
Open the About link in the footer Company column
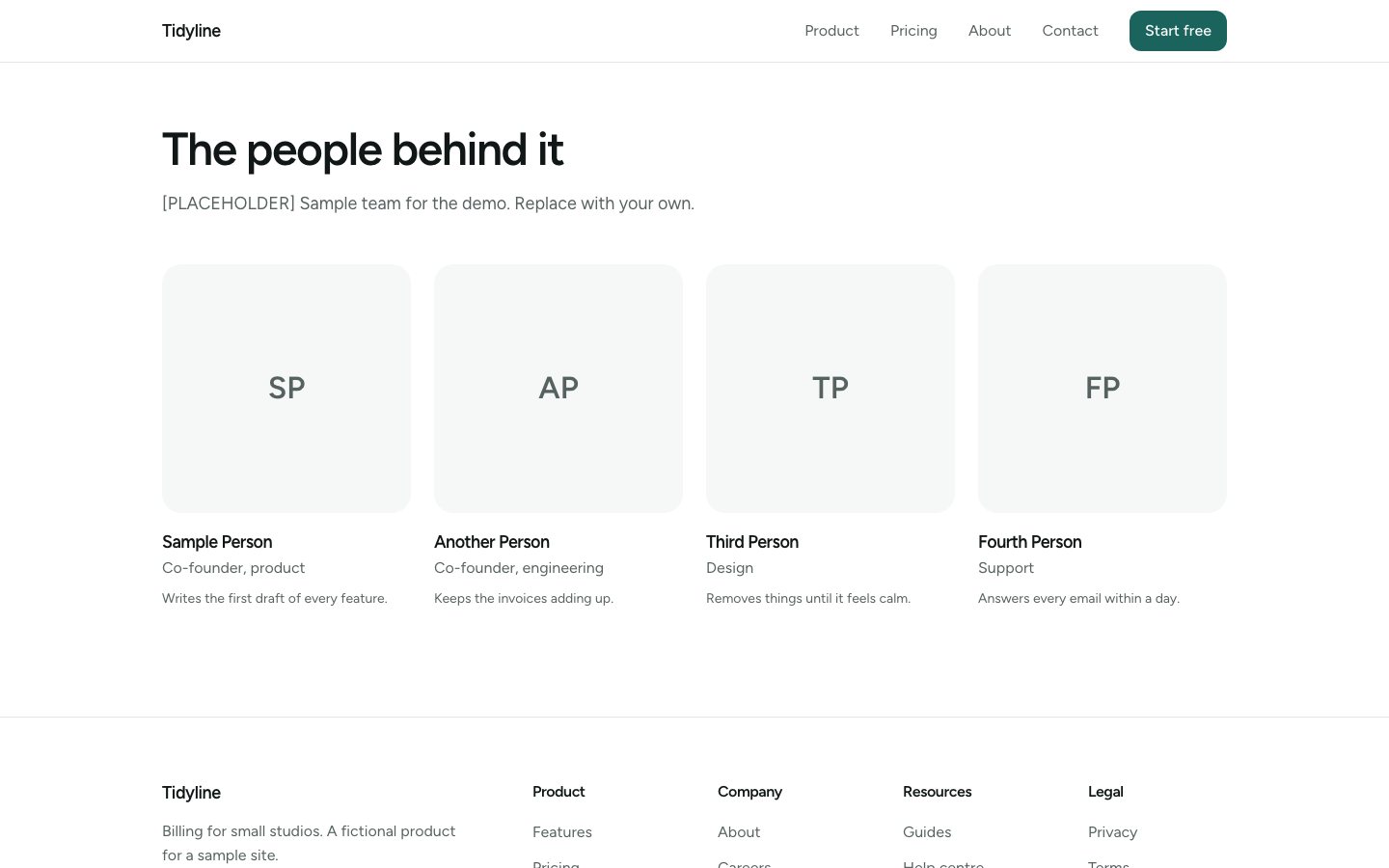(x=739, y=832)
